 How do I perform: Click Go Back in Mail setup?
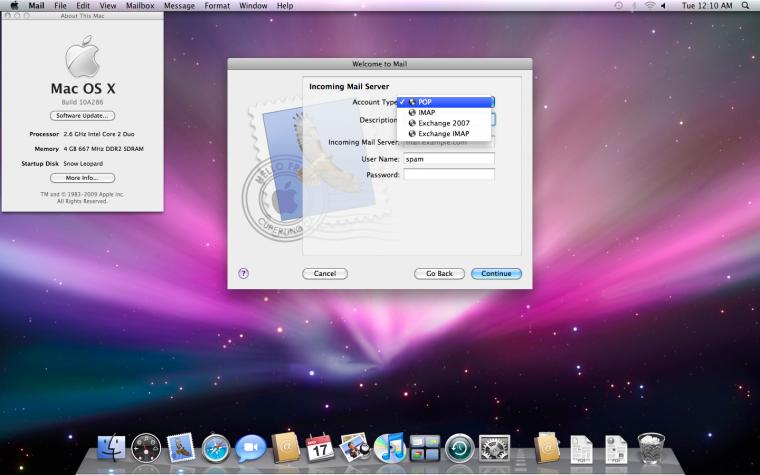439,273
